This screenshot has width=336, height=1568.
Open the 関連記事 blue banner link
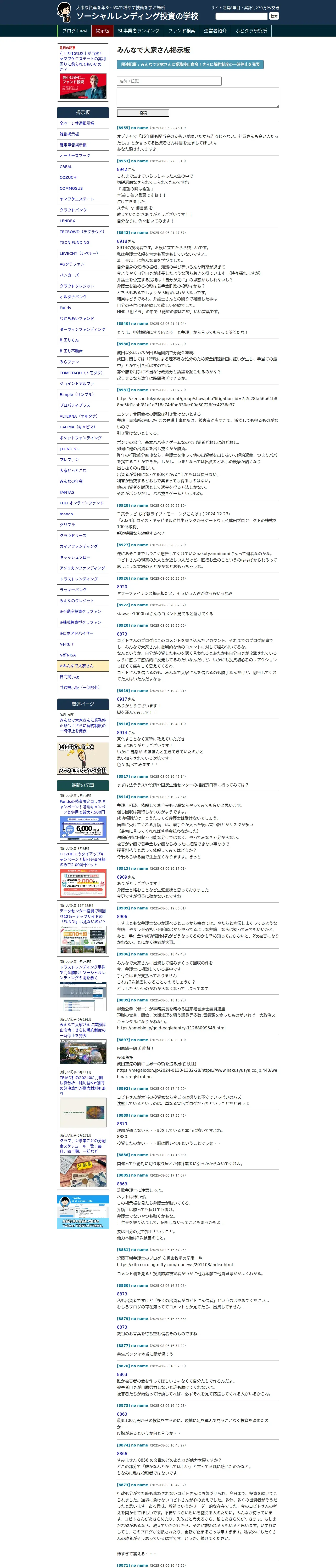(x=190, y=65)
